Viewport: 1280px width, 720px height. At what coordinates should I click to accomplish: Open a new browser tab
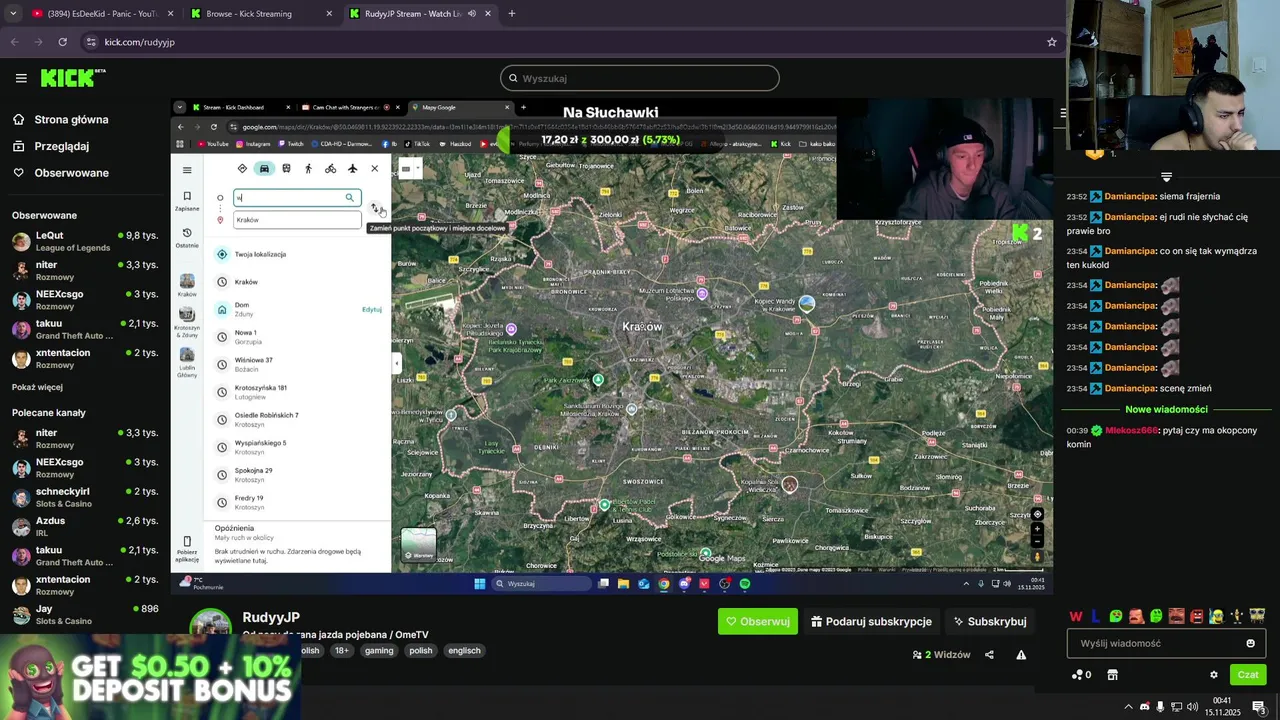pyautogui.click(x=512, y=14)
